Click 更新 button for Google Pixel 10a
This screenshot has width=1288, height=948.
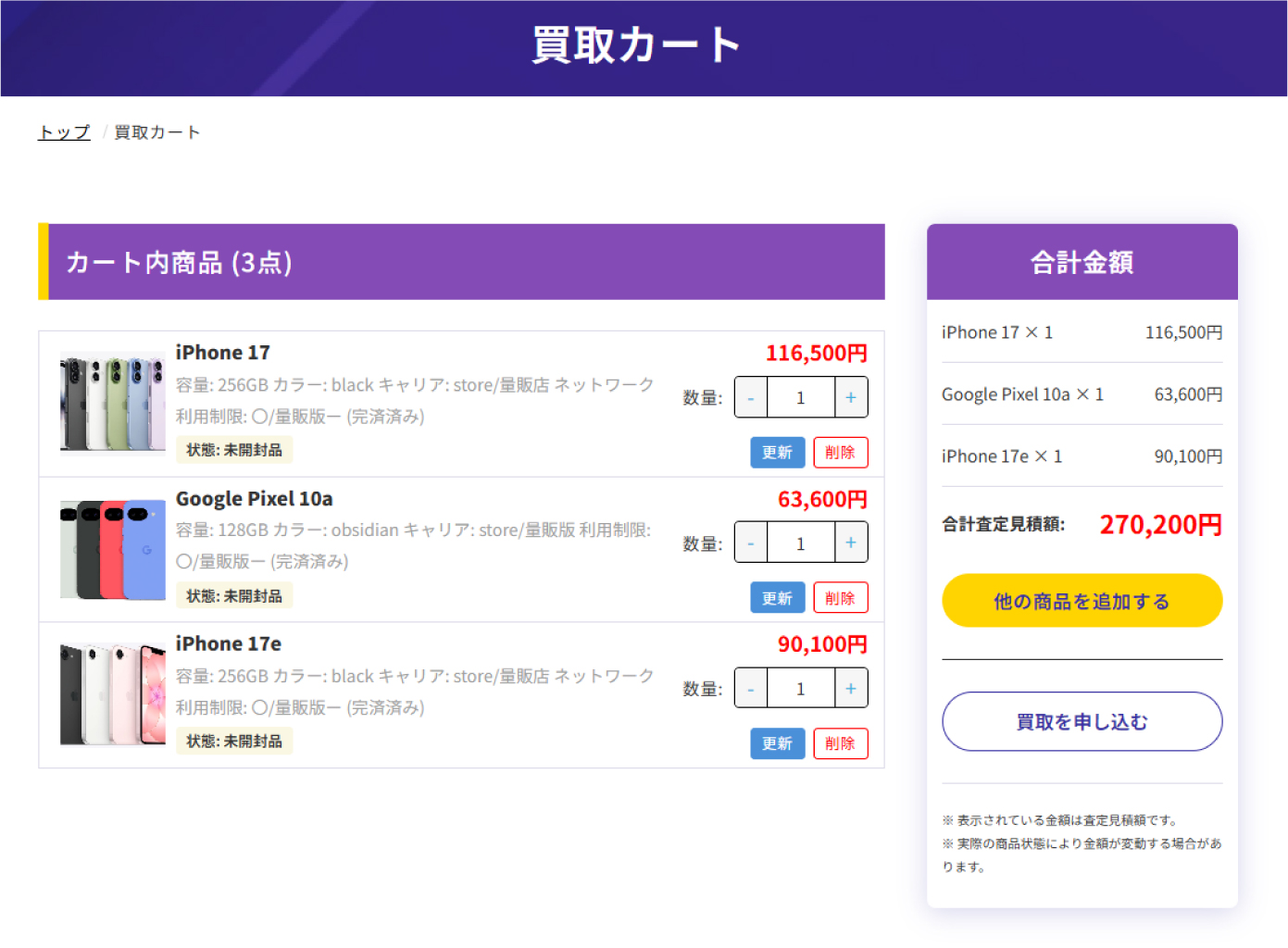click(x=778, y=598)
